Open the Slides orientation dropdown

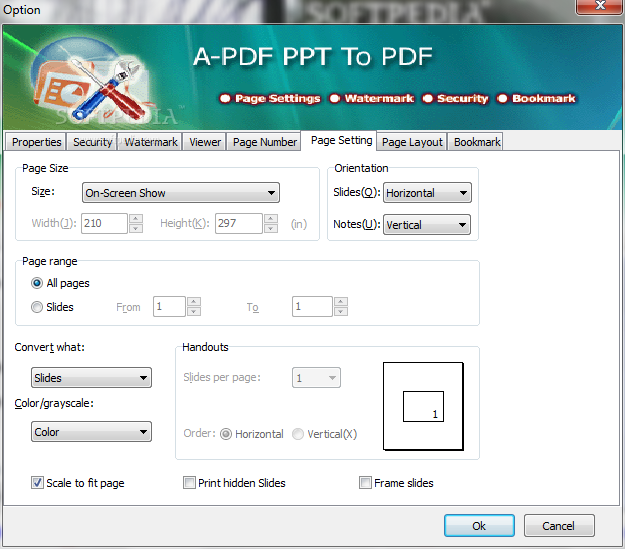pyautogui.click(x=427, y=193)
